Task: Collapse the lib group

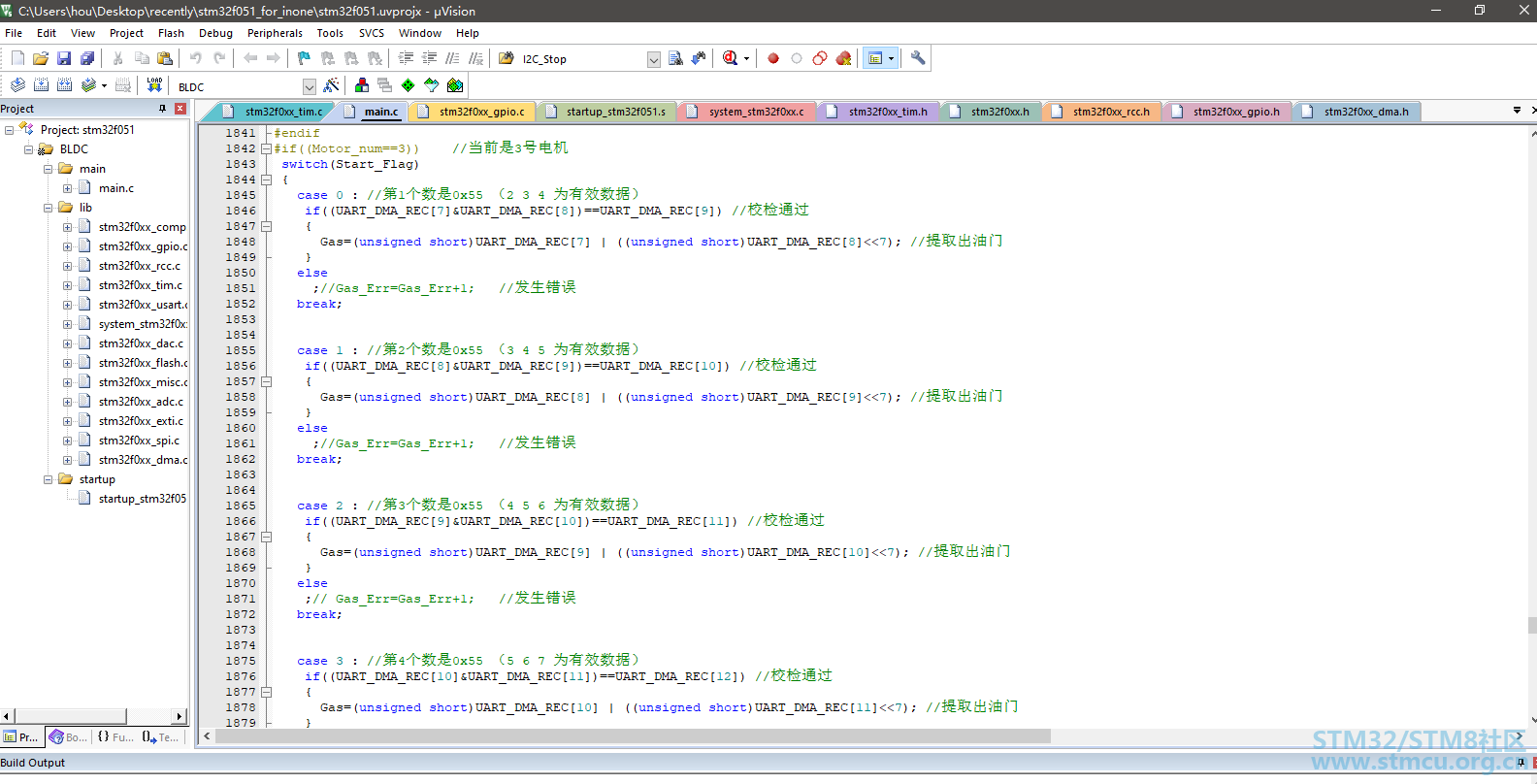Action: click(x=48, y=208)
